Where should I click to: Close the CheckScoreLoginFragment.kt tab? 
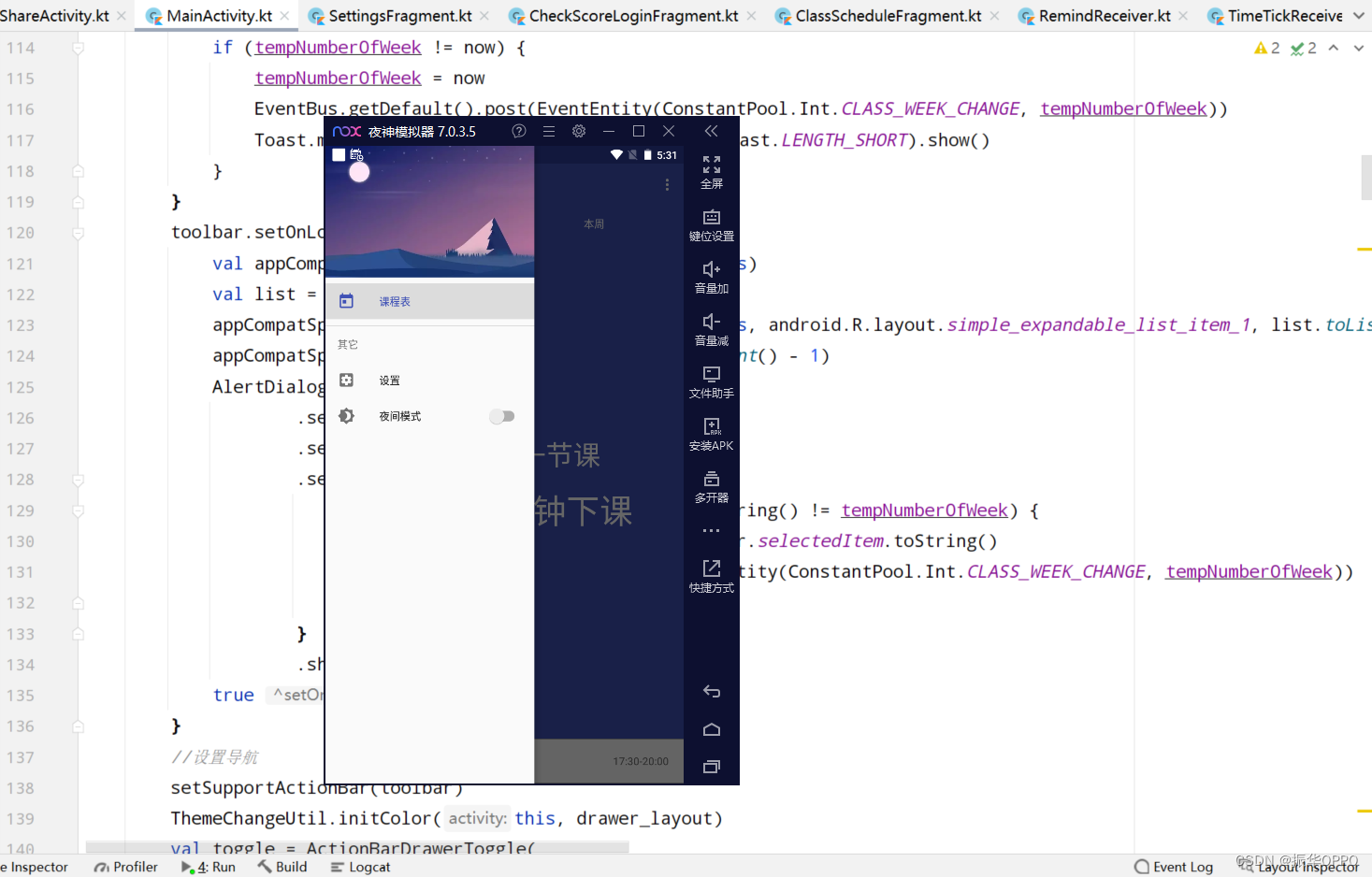click(752, 16)
